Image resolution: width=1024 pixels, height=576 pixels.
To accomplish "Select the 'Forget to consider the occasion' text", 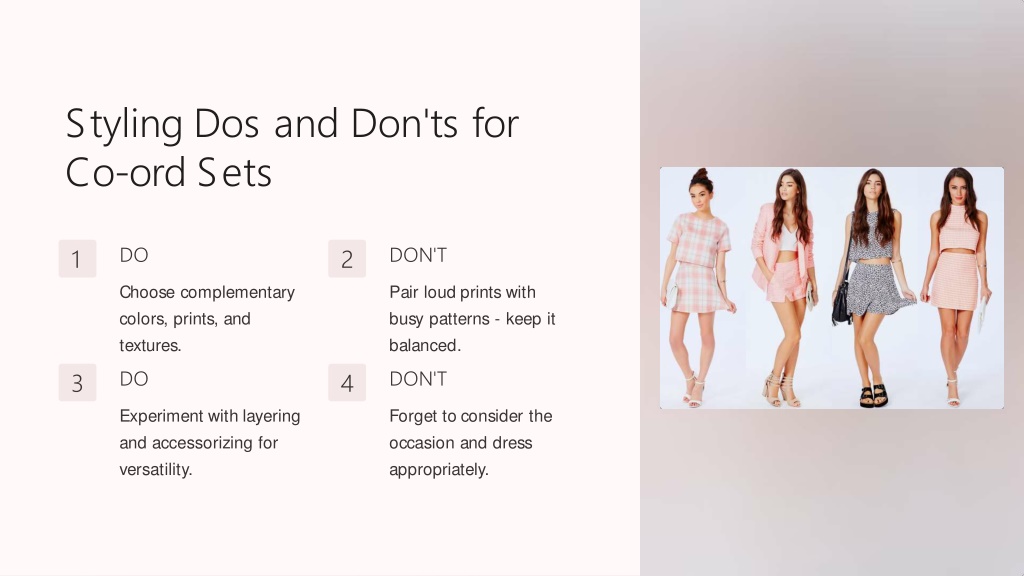I will click(471, 443).
